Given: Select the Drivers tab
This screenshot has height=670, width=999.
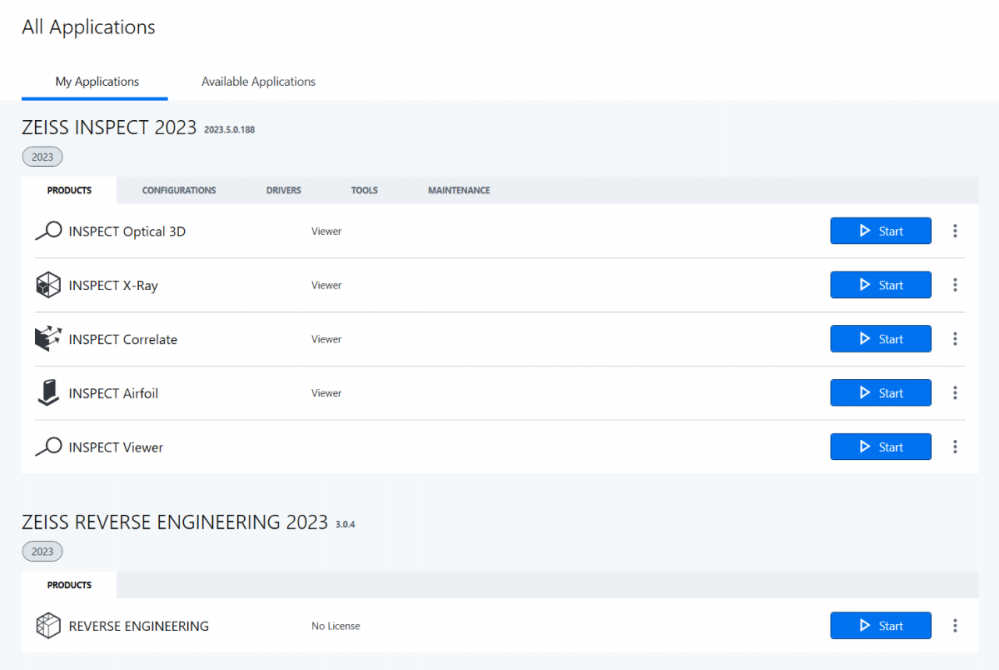Looking at the screenshot, I should (283, 190).
